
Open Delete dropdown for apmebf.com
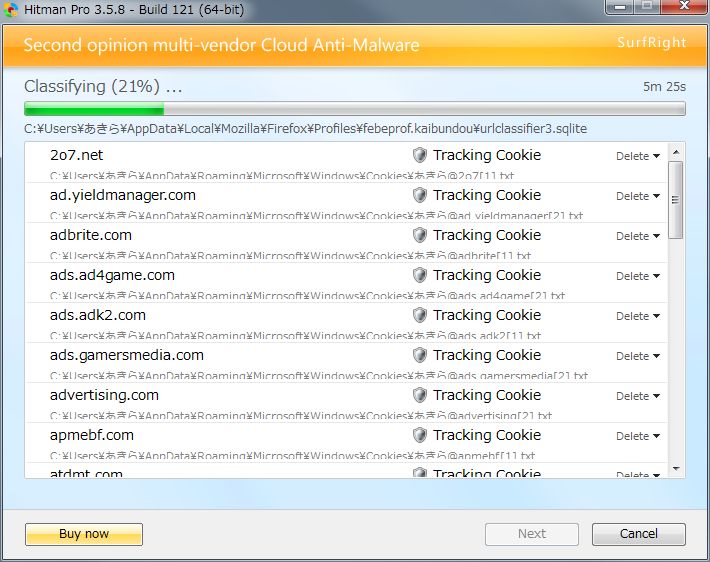[638, 436]
